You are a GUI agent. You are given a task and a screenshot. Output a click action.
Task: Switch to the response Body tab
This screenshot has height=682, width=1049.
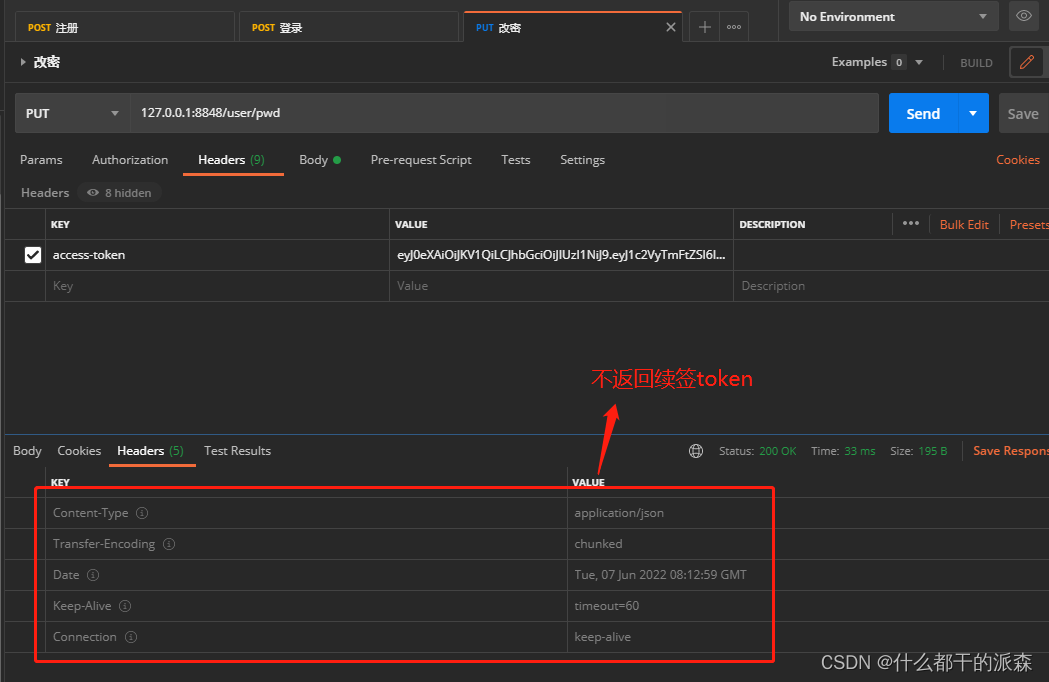tap(27, 451)
